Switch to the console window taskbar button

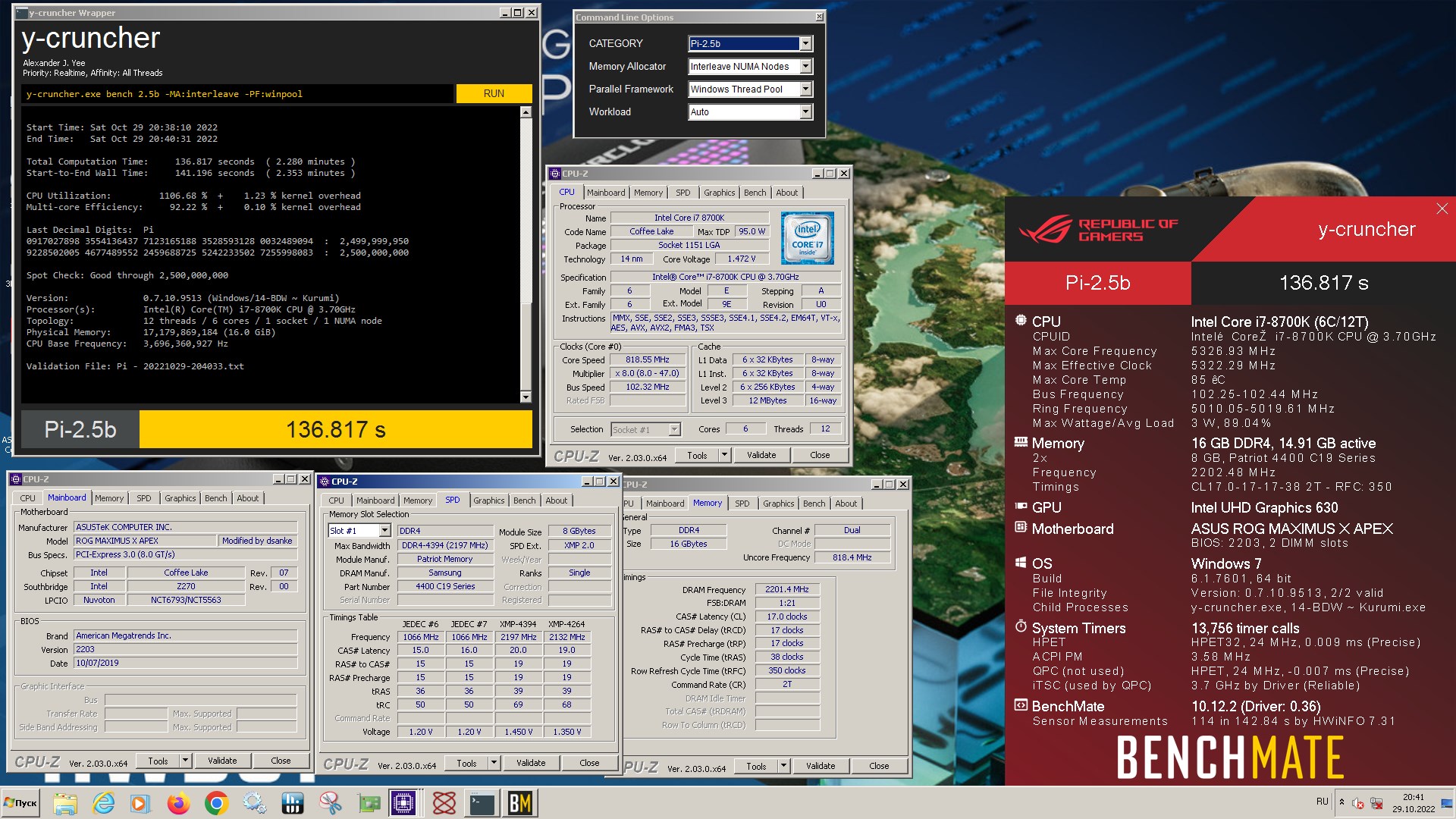(482, 803)
